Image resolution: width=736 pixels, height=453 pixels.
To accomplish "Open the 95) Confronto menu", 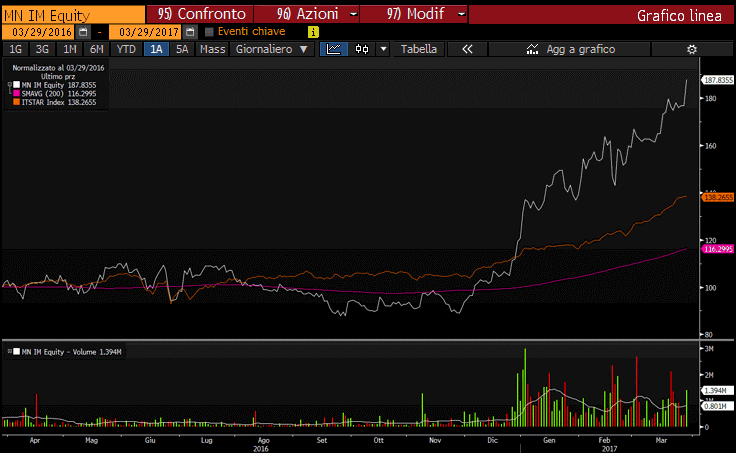I will [x=196, y=15].
